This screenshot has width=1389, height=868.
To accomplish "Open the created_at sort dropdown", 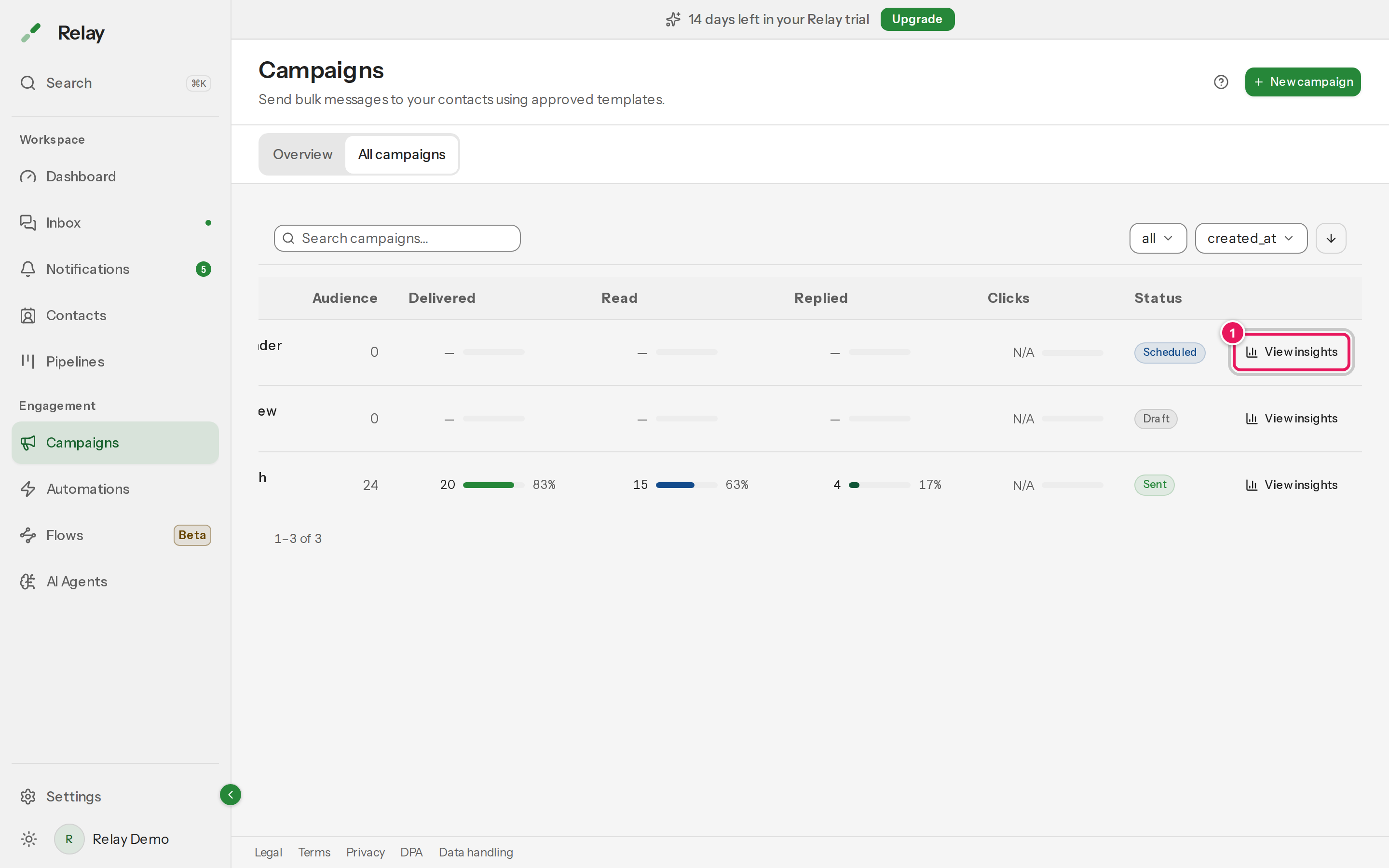I will tap(1251, 238).
